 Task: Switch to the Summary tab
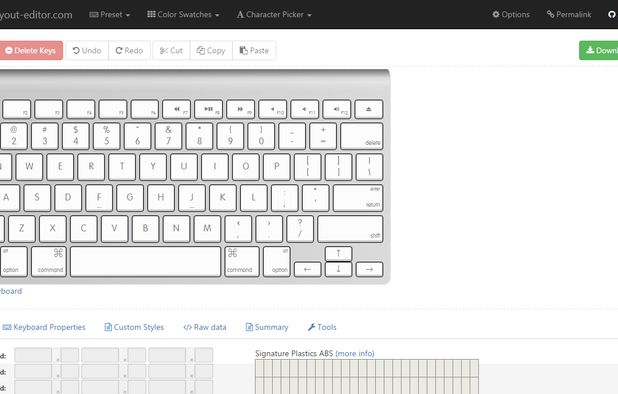(x=267, y=327)
